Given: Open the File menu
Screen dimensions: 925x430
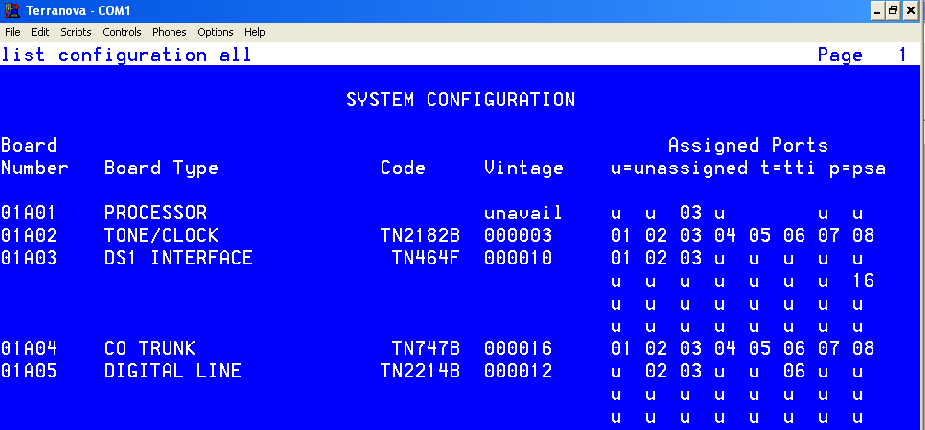Looking at the screenshot, I should point(13,32).
